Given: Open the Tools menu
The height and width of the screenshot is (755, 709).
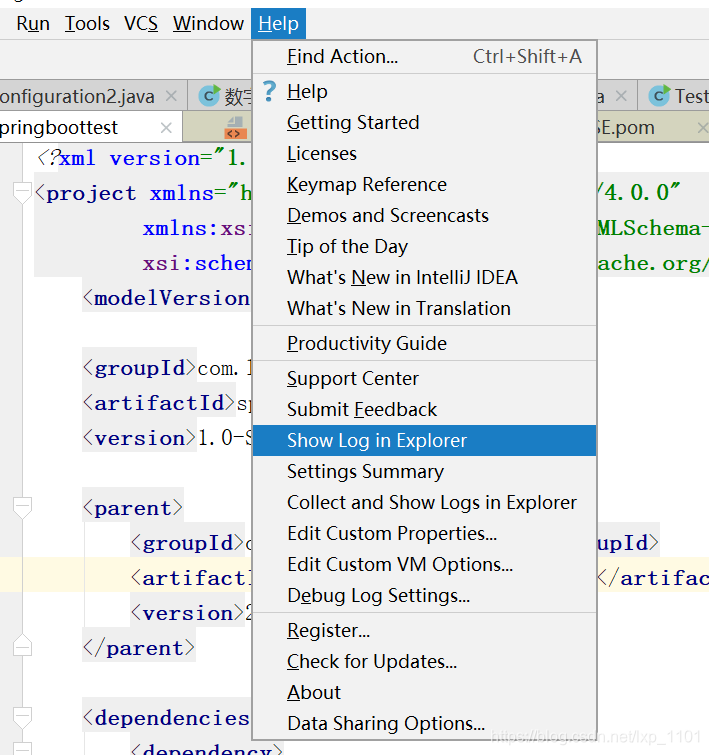Looking at the screenshot, I should coord(87,24).
